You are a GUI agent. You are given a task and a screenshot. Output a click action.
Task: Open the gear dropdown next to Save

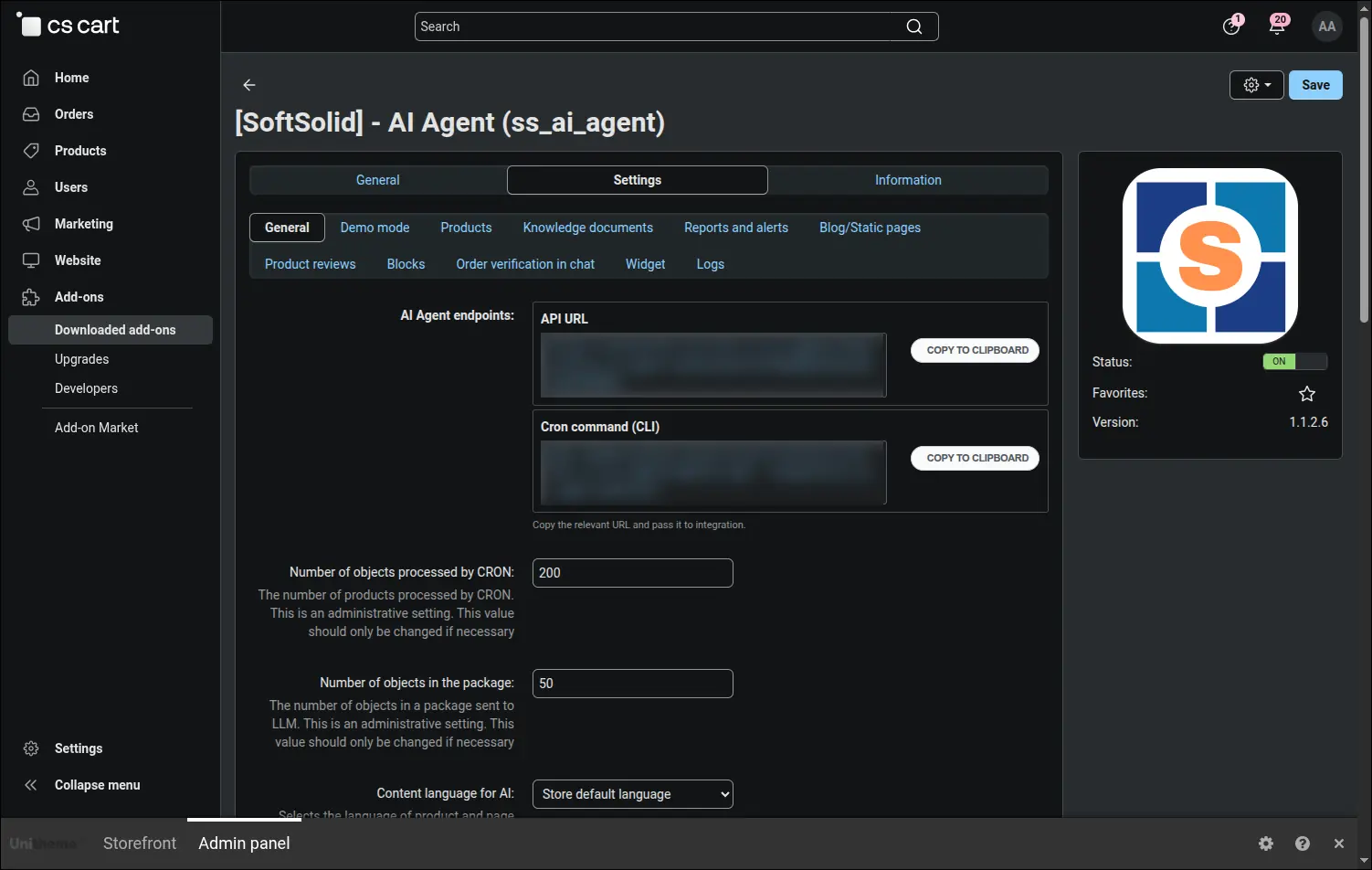coord(1257,85)
